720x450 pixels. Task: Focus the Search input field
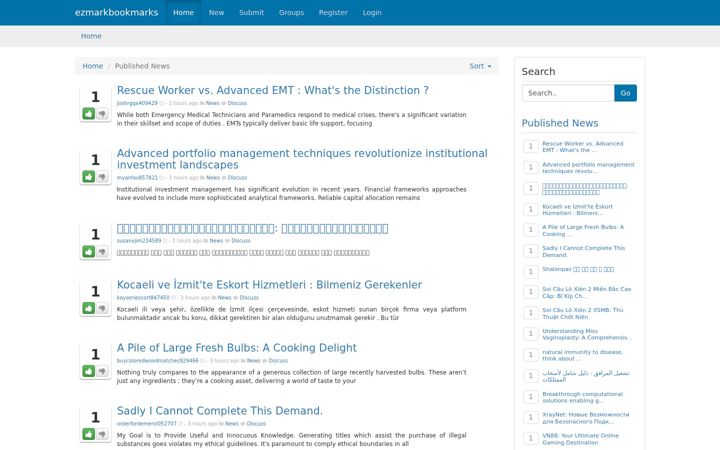pyautogui.click(x=568, y=93)
